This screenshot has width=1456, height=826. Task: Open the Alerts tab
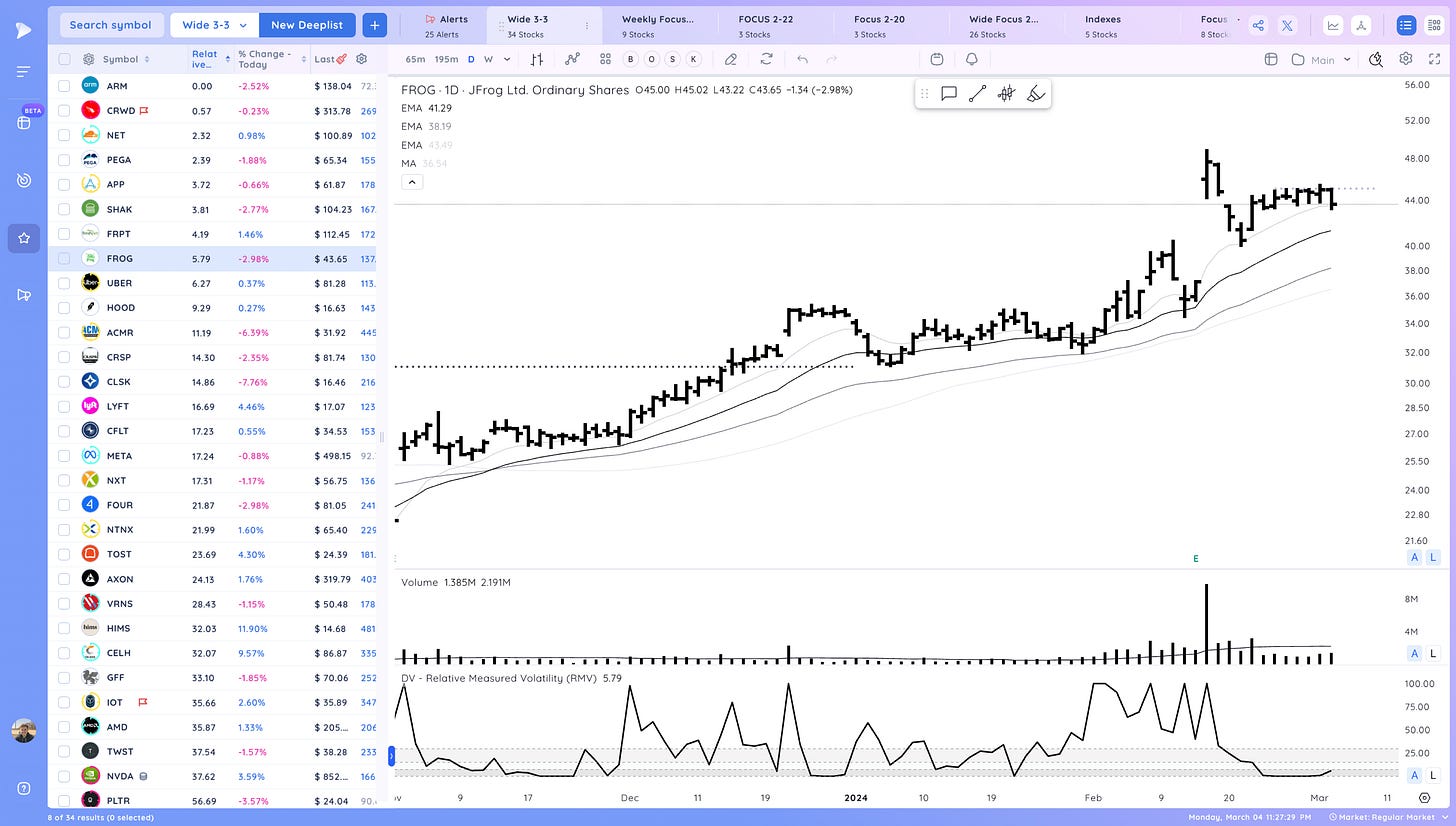pyautogui.click(x=446, y=25)
